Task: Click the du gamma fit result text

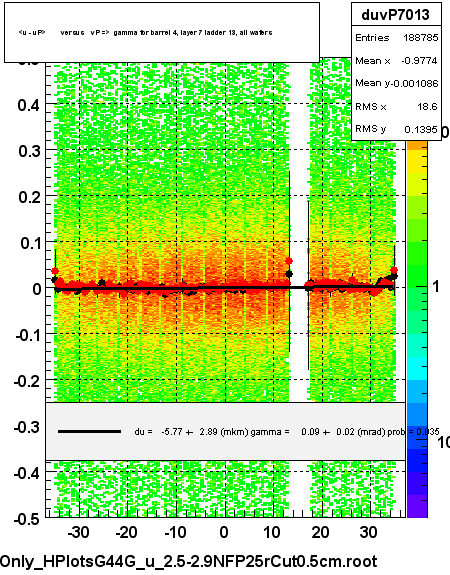Action: tap(286, 432)
